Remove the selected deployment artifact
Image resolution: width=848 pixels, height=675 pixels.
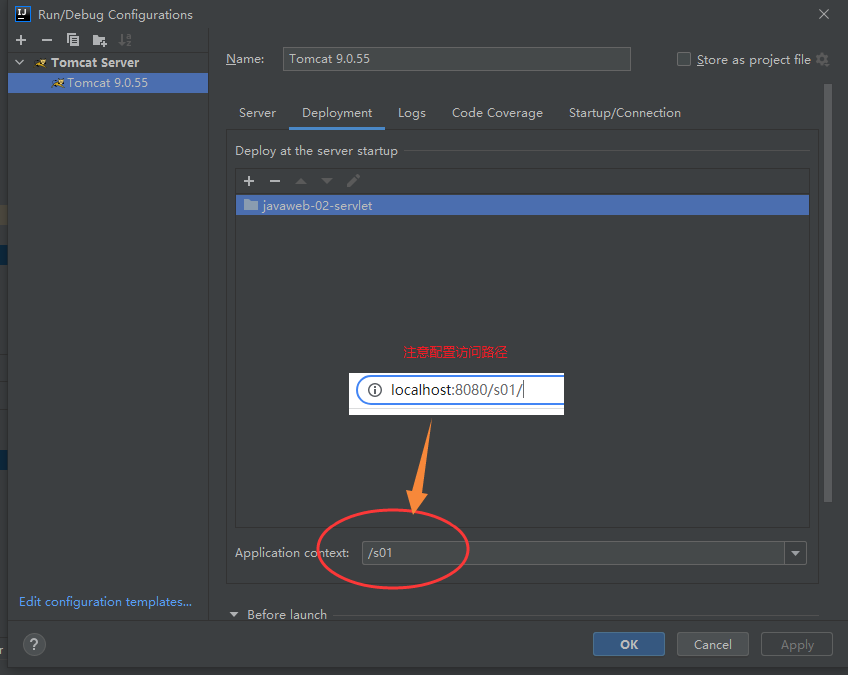point(275,181)
